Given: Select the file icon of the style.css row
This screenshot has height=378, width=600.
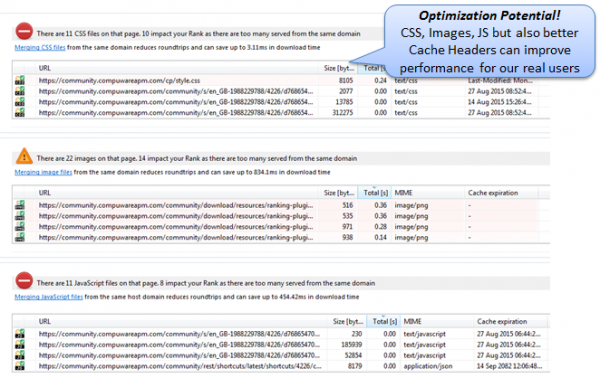Looking at the screenshot, I should point(20,80).
